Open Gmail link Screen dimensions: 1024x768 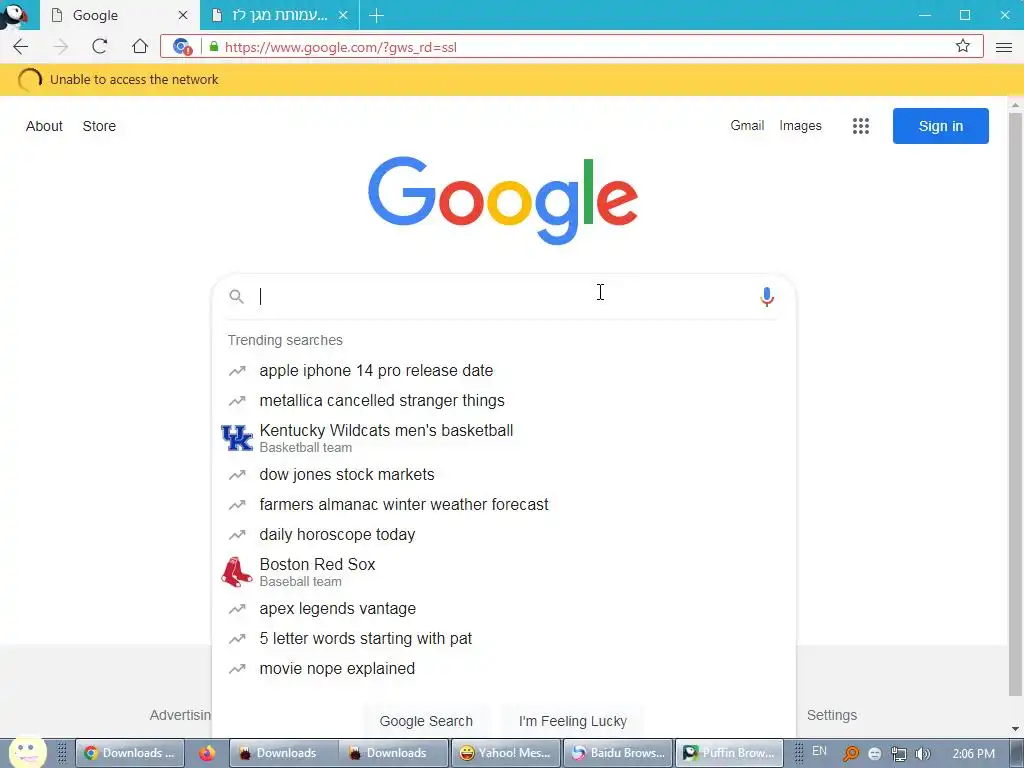747,125
